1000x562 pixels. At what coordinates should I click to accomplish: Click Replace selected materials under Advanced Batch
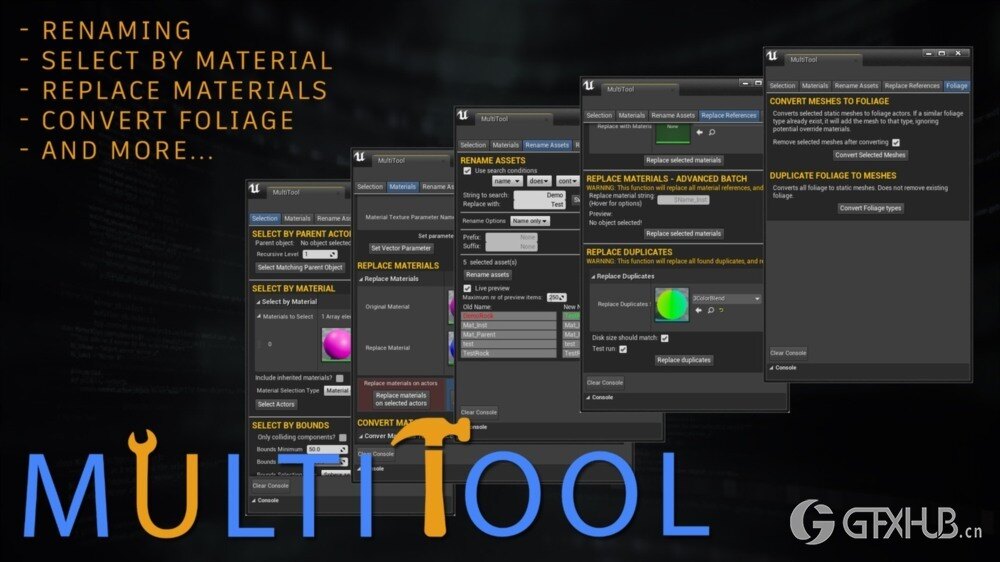point(683,234)
